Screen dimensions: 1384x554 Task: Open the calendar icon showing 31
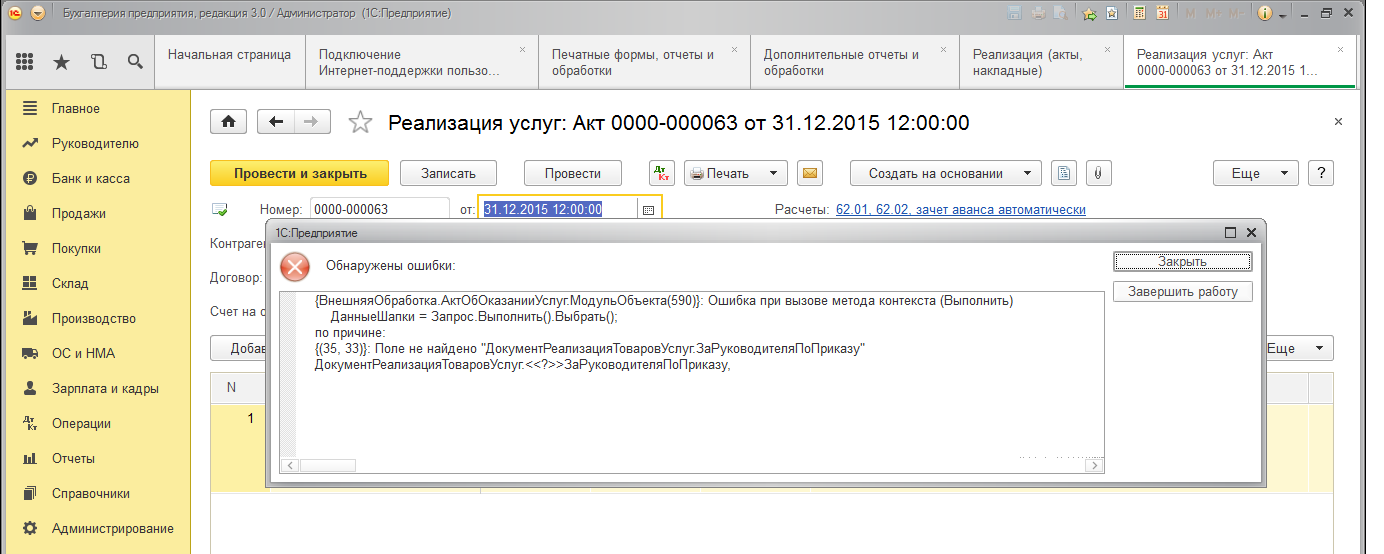click(x=1163, y=14)
